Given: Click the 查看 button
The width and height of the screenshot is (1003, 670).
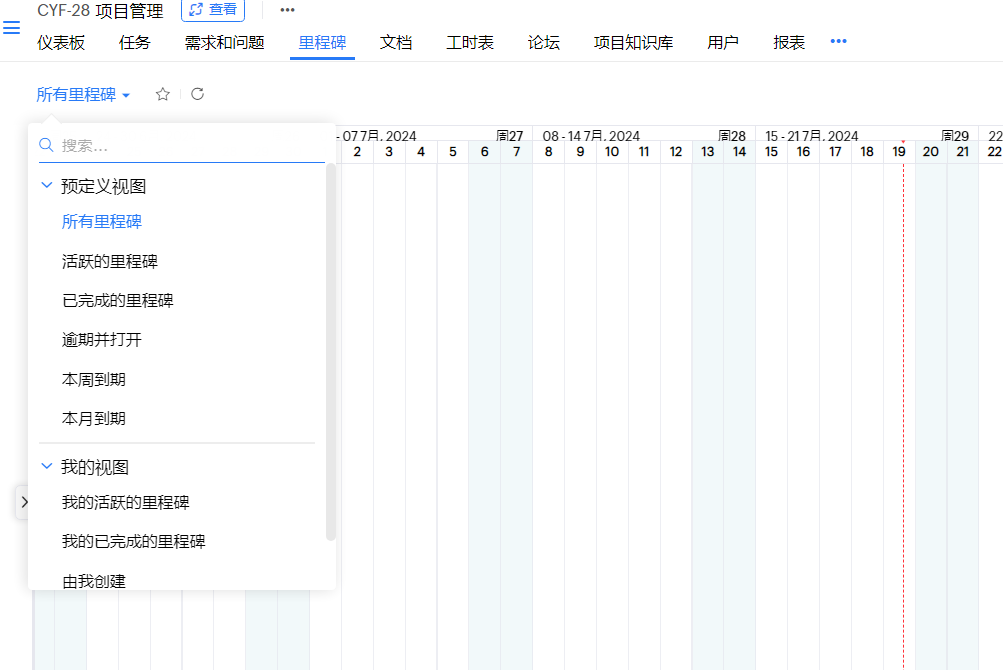Looking at the screenshot, I should click(213, 10).
